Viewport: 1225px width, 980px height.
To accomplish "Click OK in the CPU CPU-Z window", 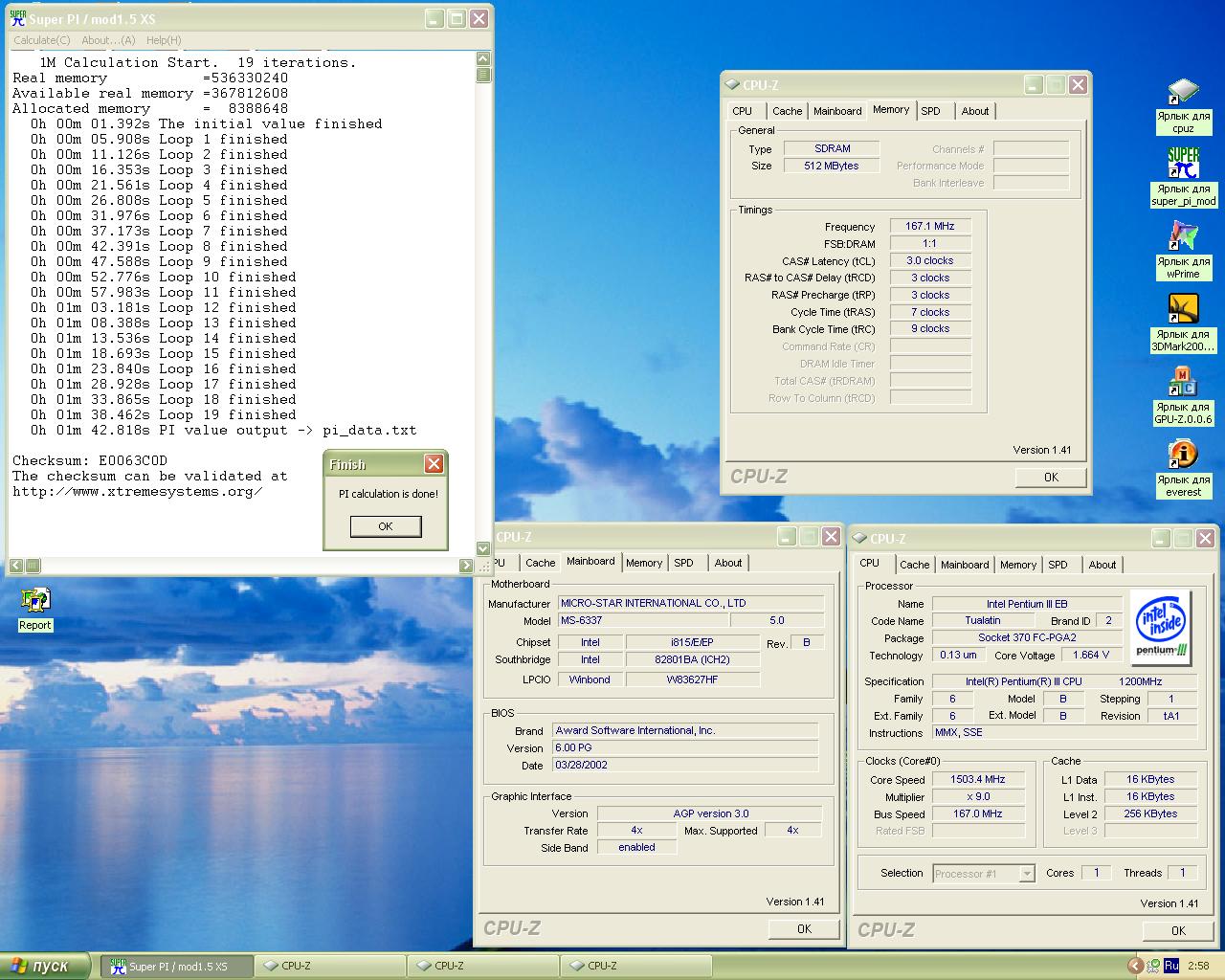I will click(x=1179, y=930).
